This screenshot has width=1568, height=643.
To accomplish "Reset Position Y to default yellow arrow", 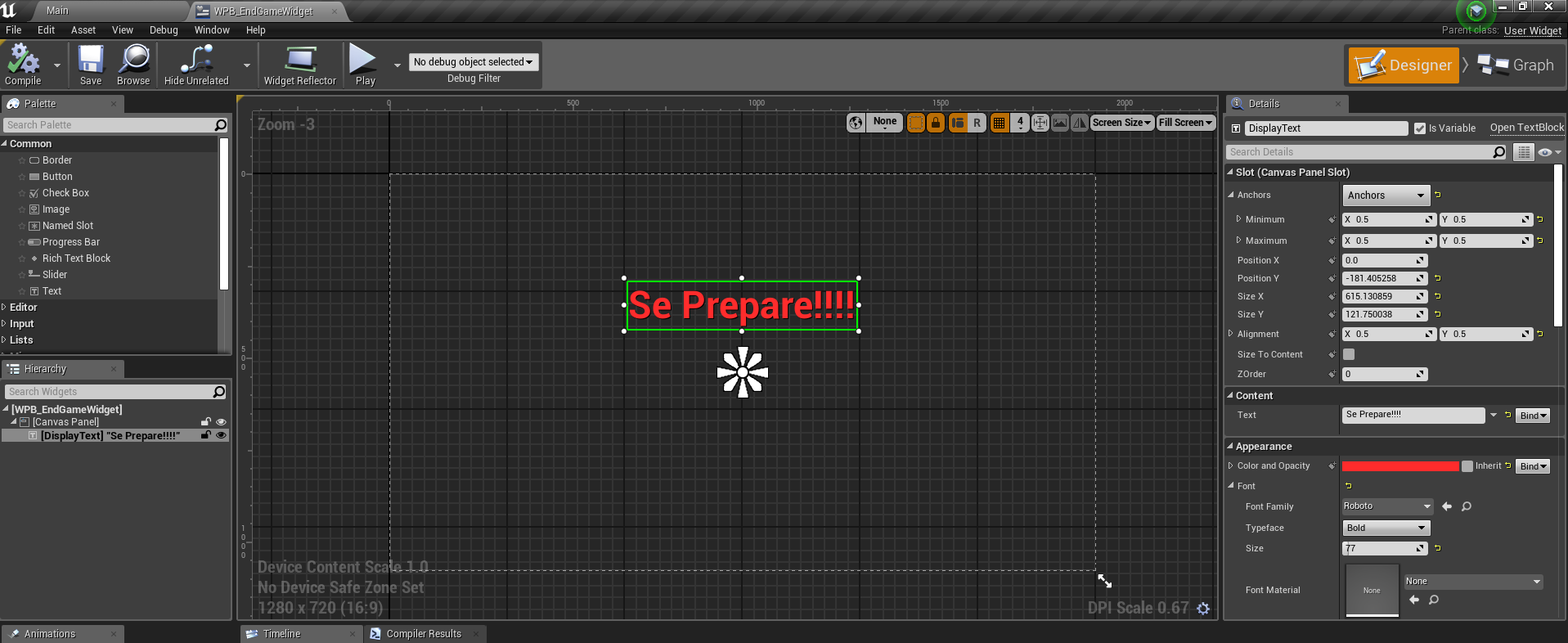I will tap(1438, 278).
